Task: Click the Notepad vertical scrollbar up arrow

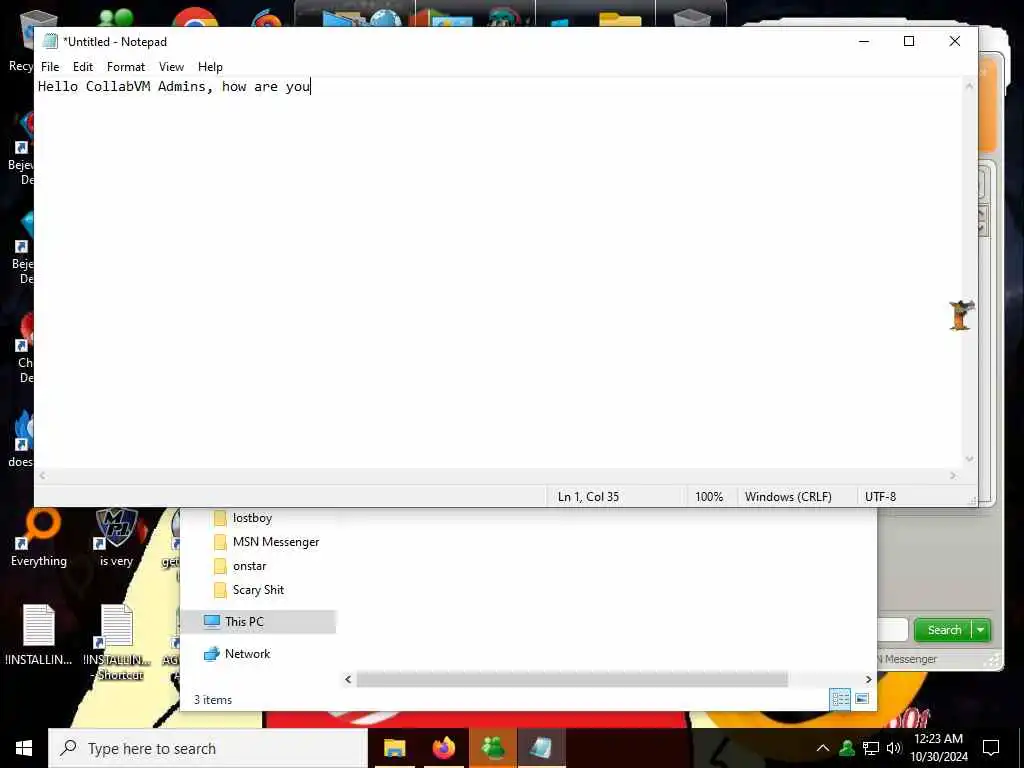Action: tap(970, 86)
